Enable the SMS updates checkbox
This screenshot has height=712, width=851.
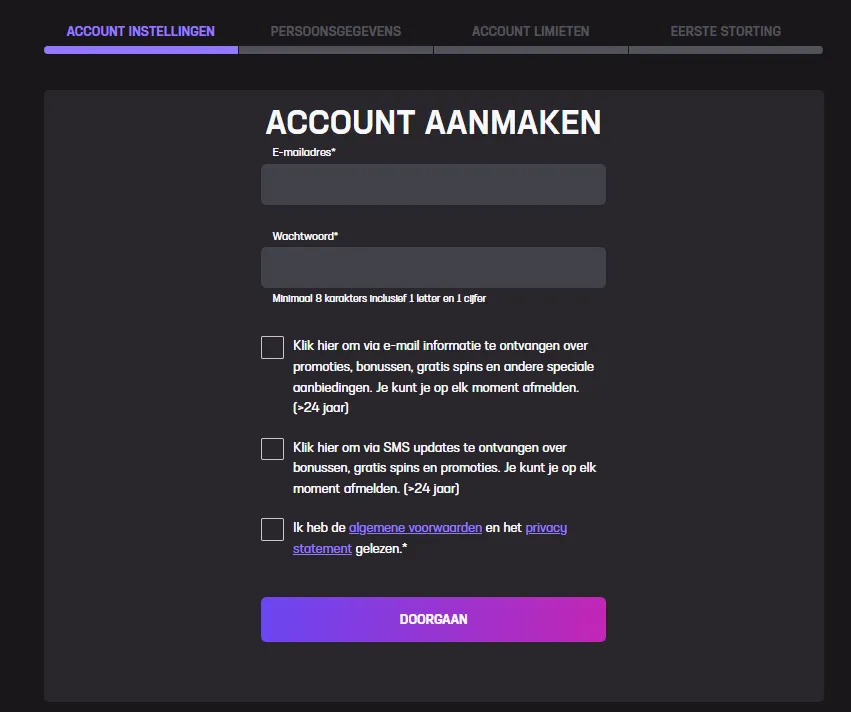click(x=272, y=449)
